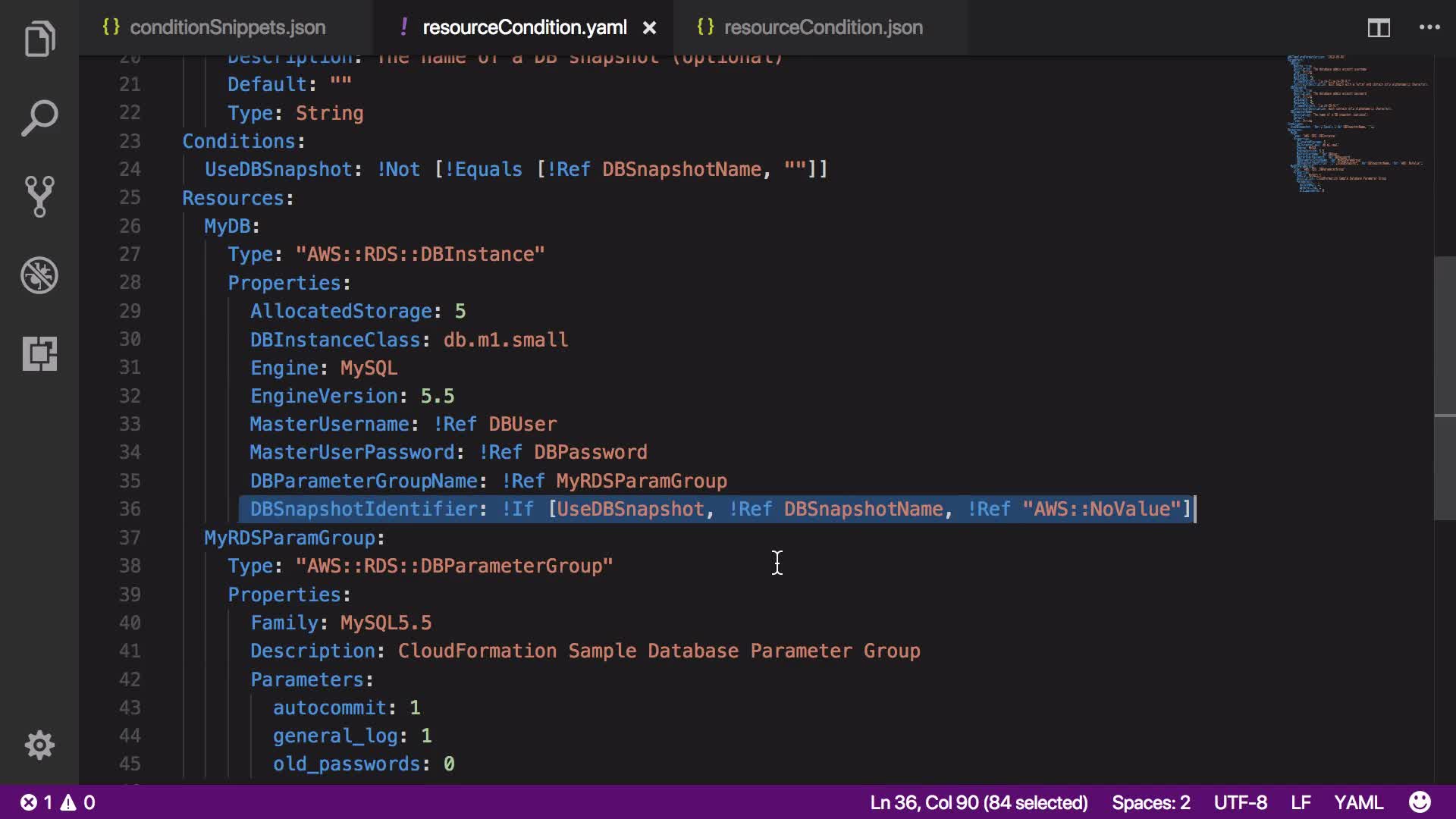This screenshot has height=819, width=1456.
Task: Open the More Actions ellipsis menu
Action: [1429, 27]
